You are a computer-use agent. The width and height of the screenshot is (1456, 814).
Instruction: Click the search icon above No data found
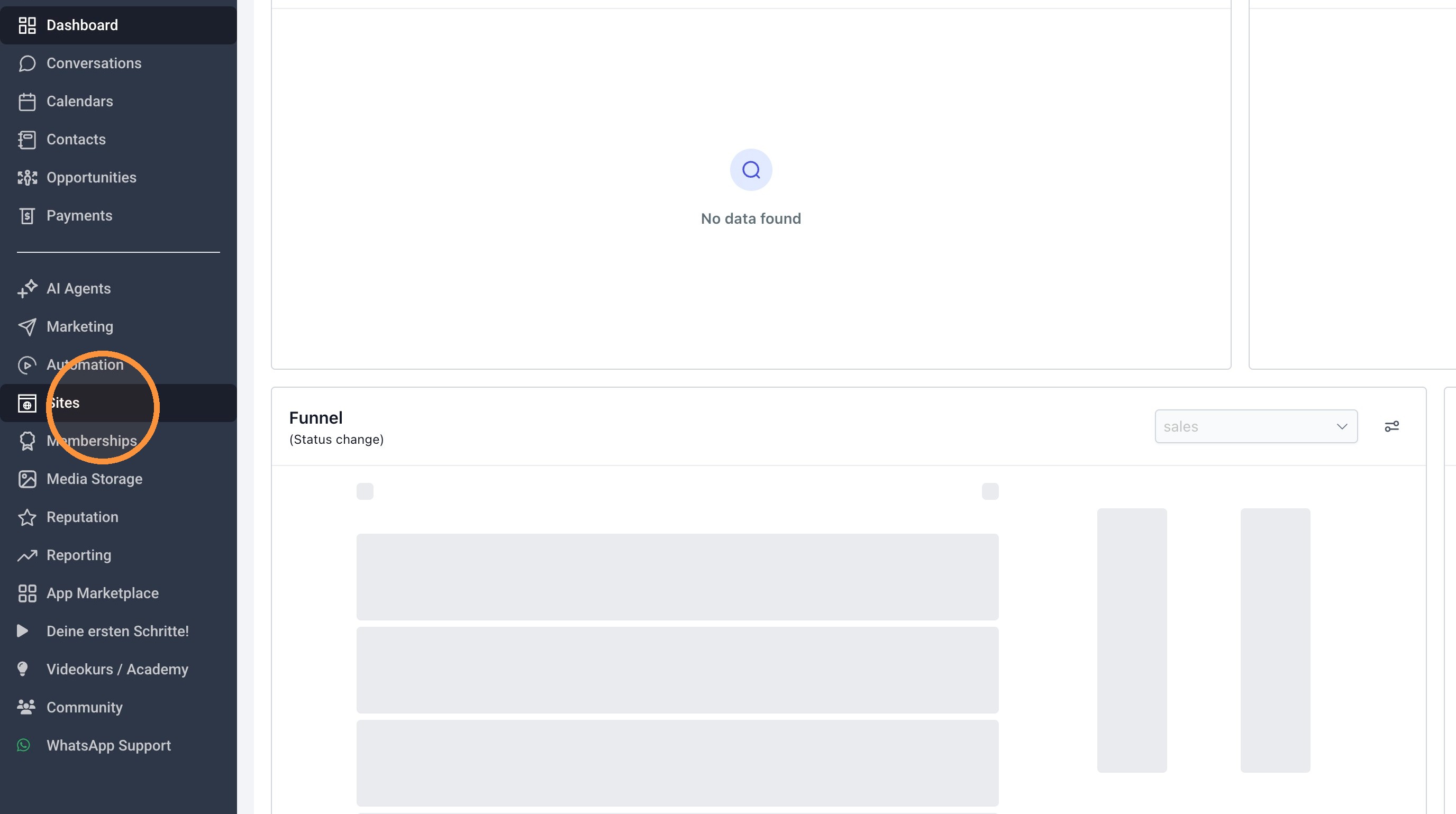coord(751,169)
